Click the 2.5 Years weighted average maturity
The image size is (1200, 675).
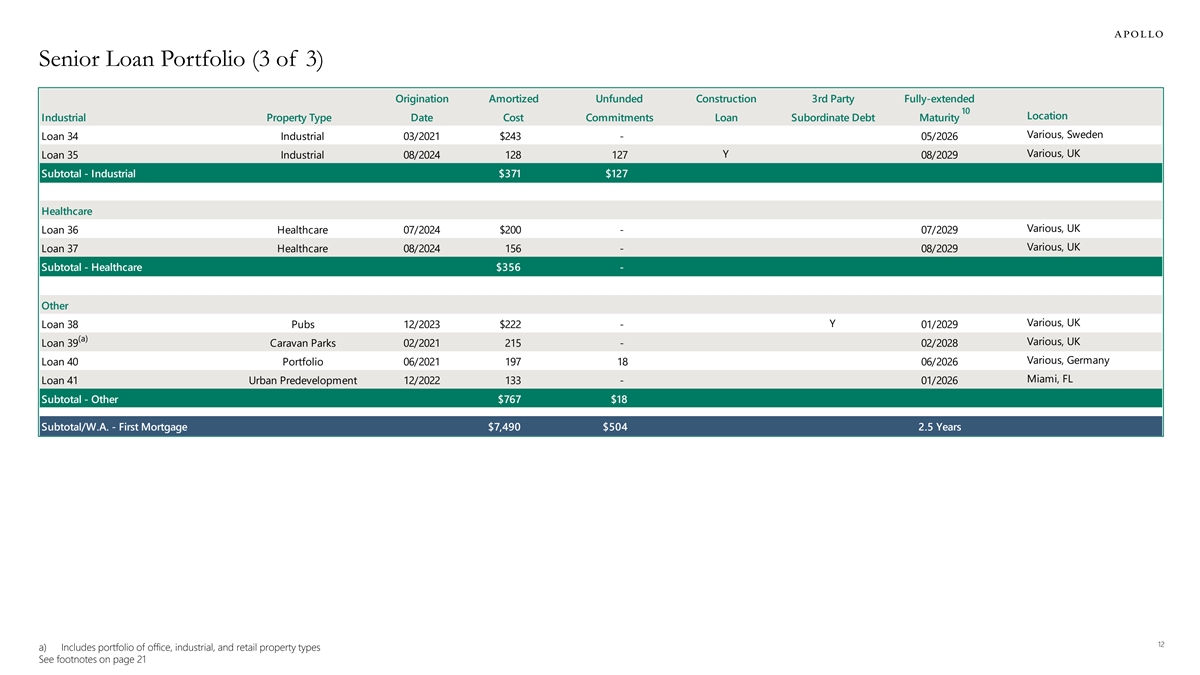click(939, 428)
